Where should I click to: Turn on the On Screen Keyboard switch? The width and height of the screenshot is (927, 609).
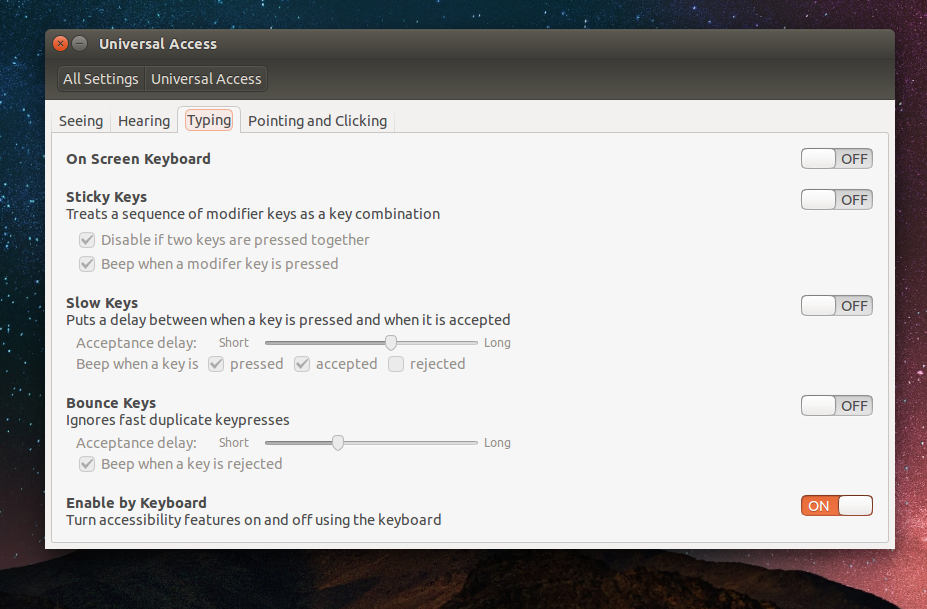point(837,158)
